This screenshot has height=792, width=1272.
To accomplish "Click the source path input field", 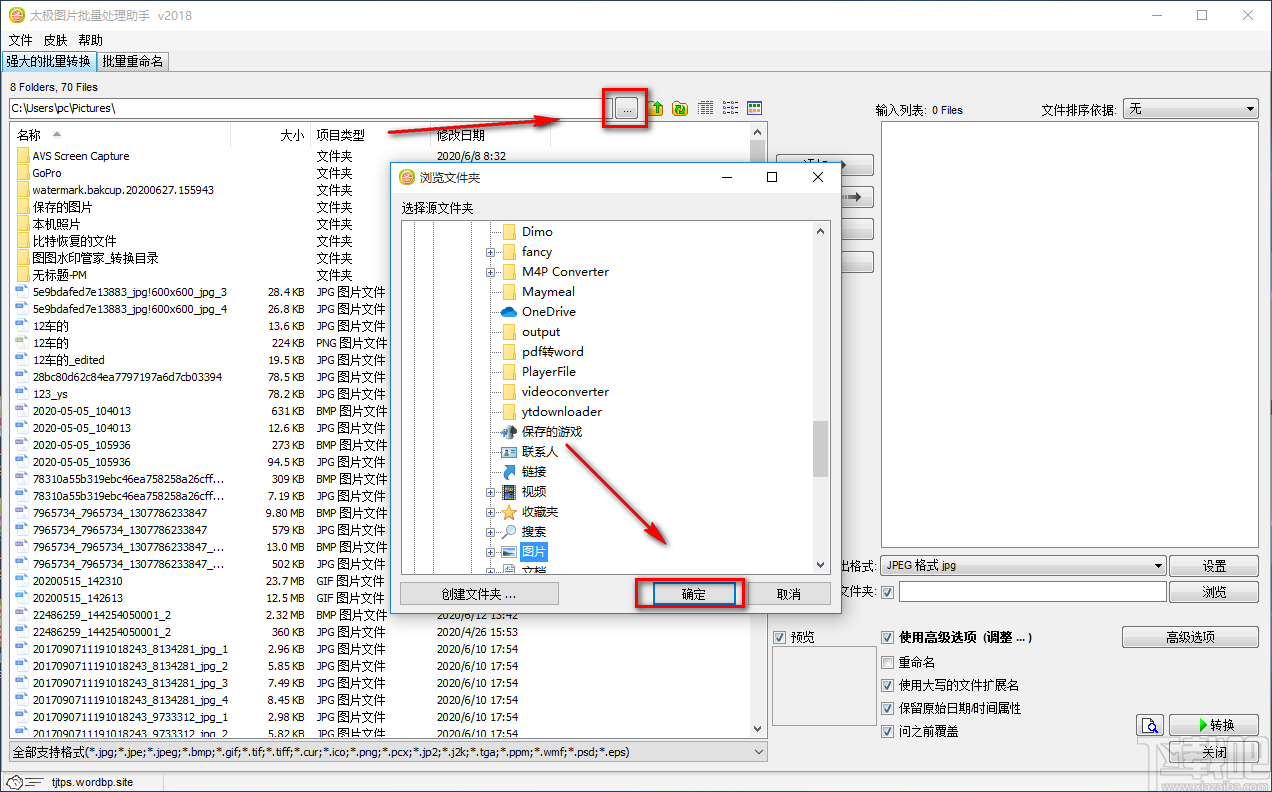I will pyautogui.click(x=311, y=108).
